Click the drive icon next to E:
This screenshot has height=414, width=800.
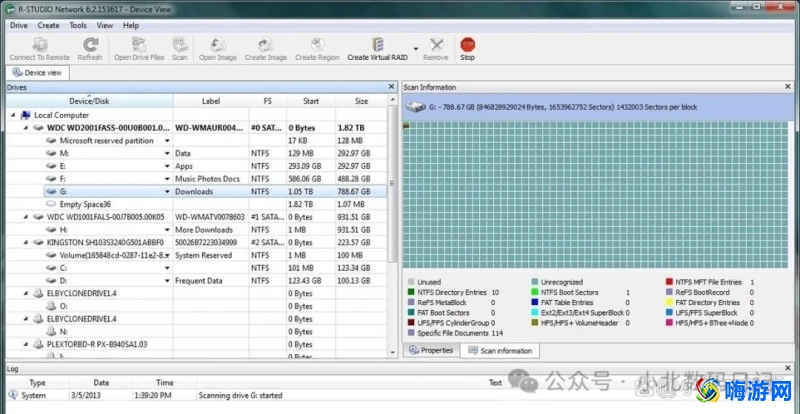coord(51,166)
